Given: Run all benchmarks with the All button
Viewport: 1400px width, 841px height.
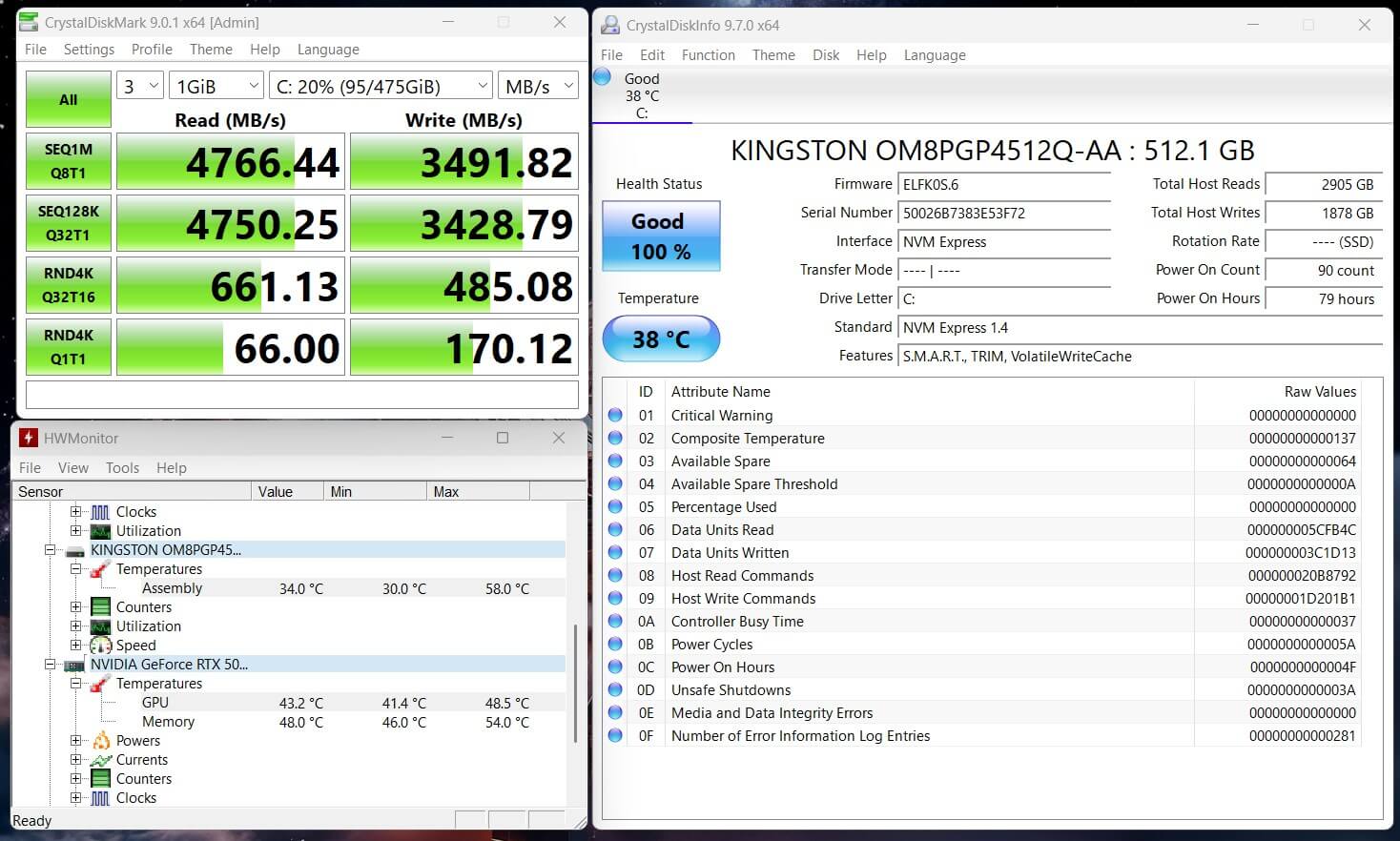Looking at the screenshot, I should click(68, 99).
